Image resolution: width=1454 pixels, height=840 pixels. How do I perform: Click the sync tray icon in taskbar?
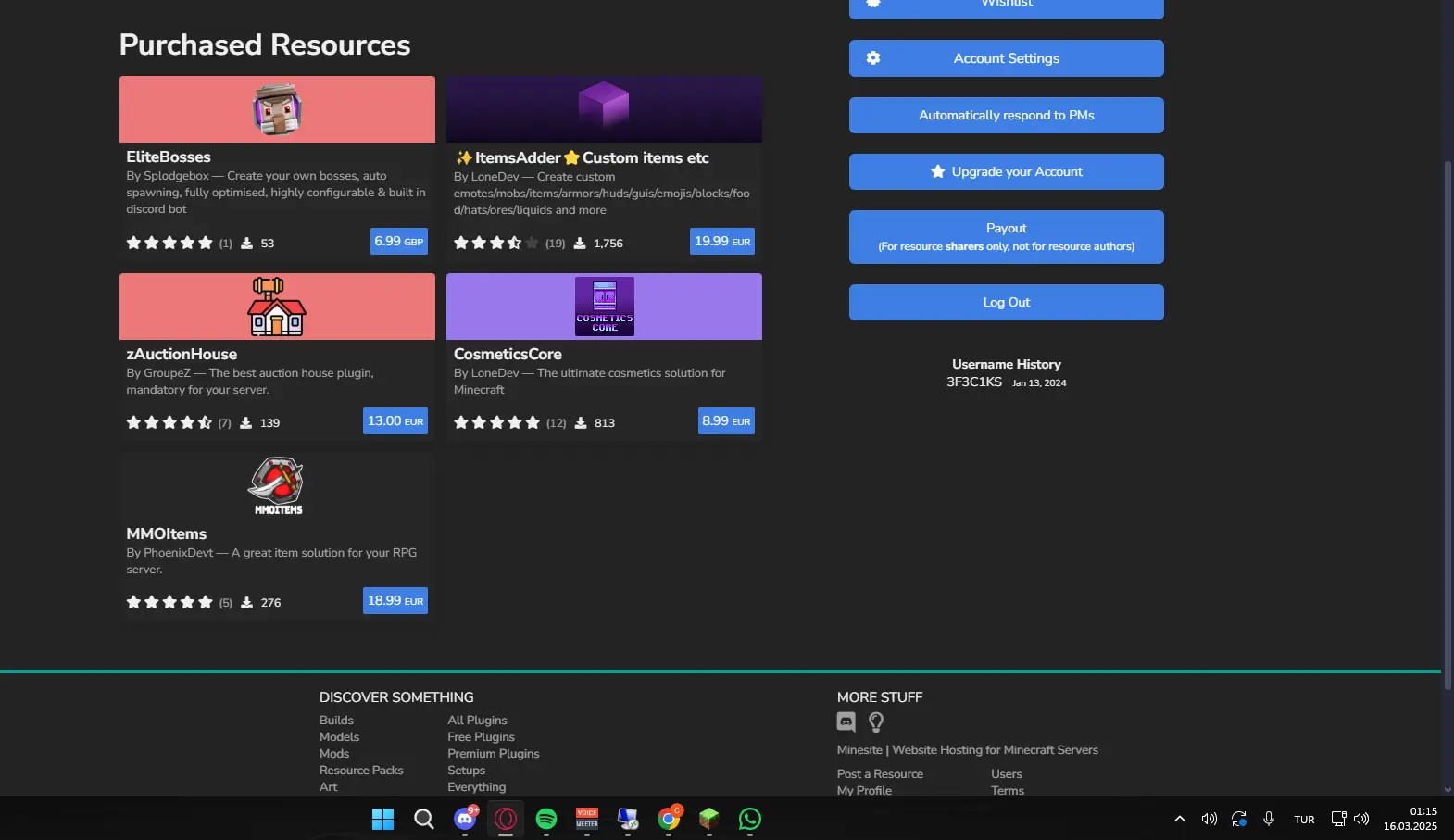pos(1239,819)
